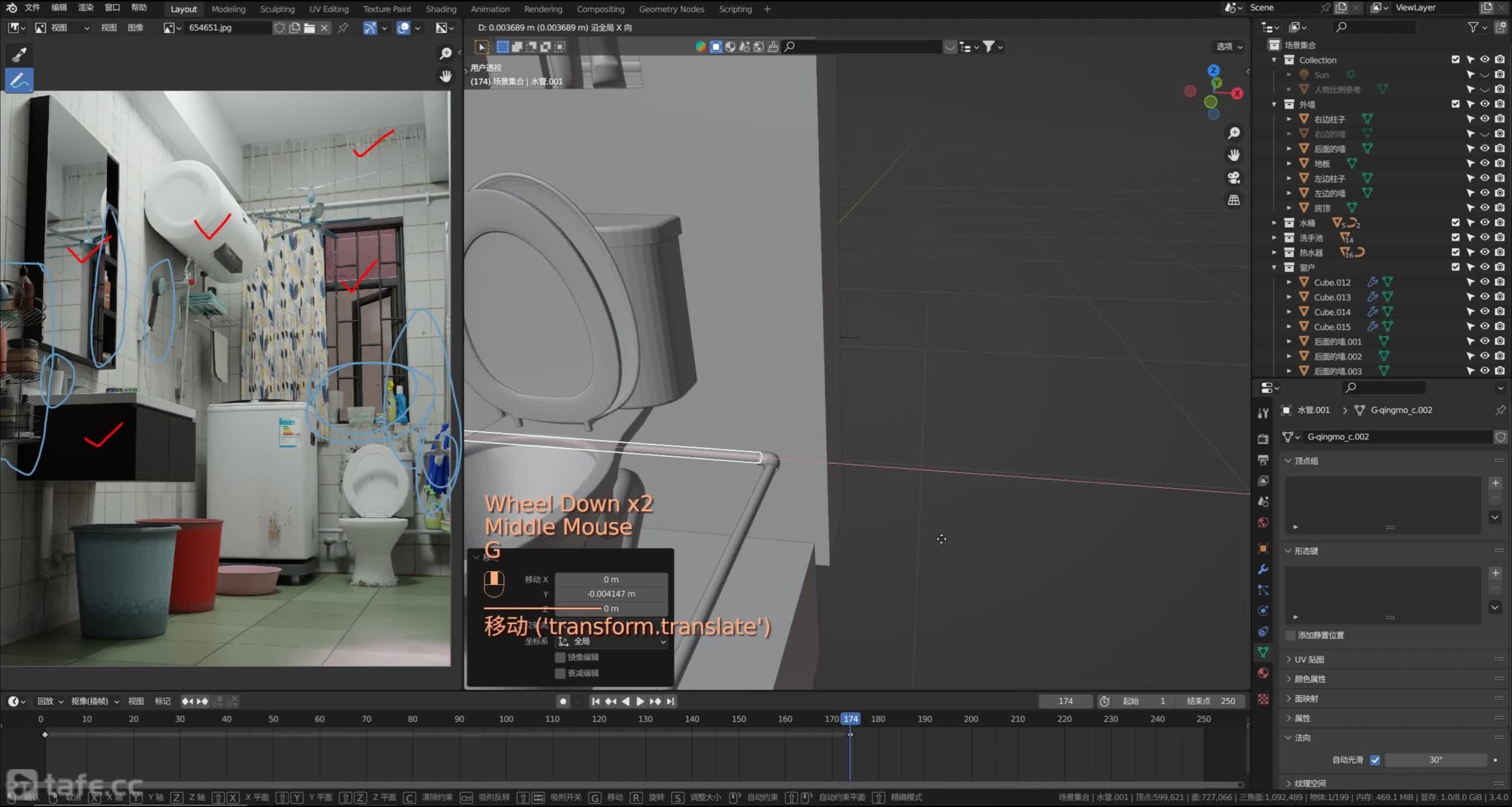This screenshot has height=807, width=1512.
Task: Enable the add rest position checkbox
Action: [x=1291, y=635]
